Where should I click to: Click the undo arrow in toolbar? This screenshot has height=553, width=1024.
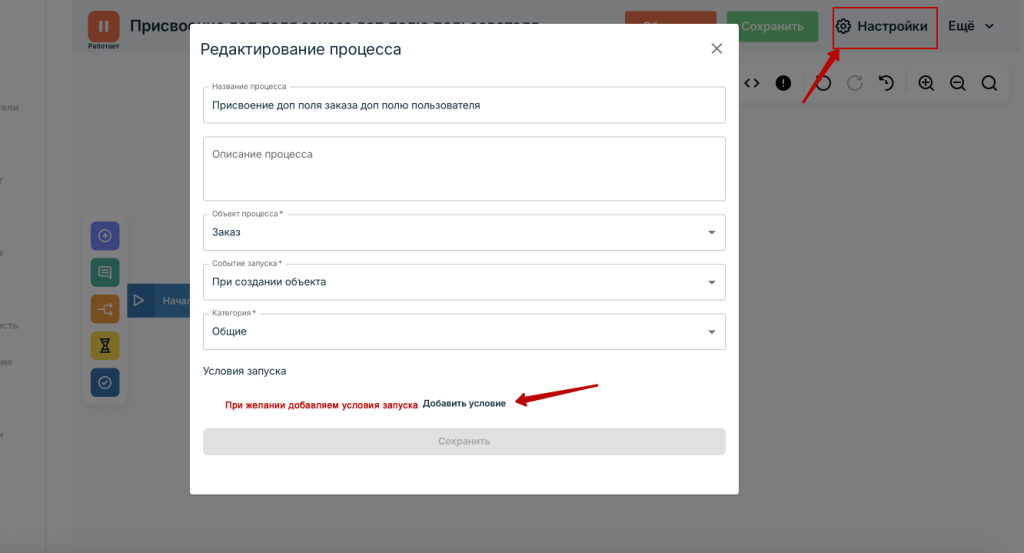823,83
